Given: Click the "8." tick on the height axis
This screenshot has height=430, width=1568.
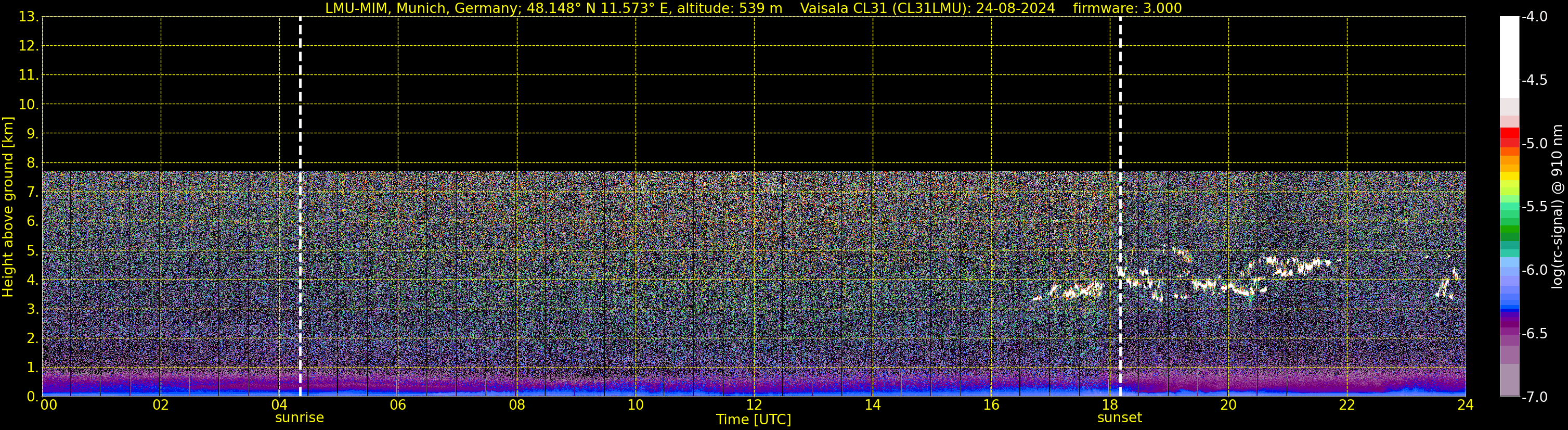Looking at the screenshot, I should tap(32, 163).
